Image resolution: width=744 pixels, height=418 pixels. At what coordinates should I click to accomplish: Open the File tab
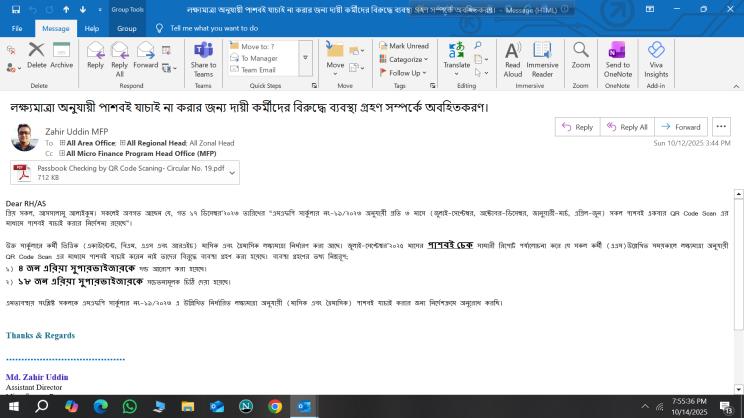(17, 29)
